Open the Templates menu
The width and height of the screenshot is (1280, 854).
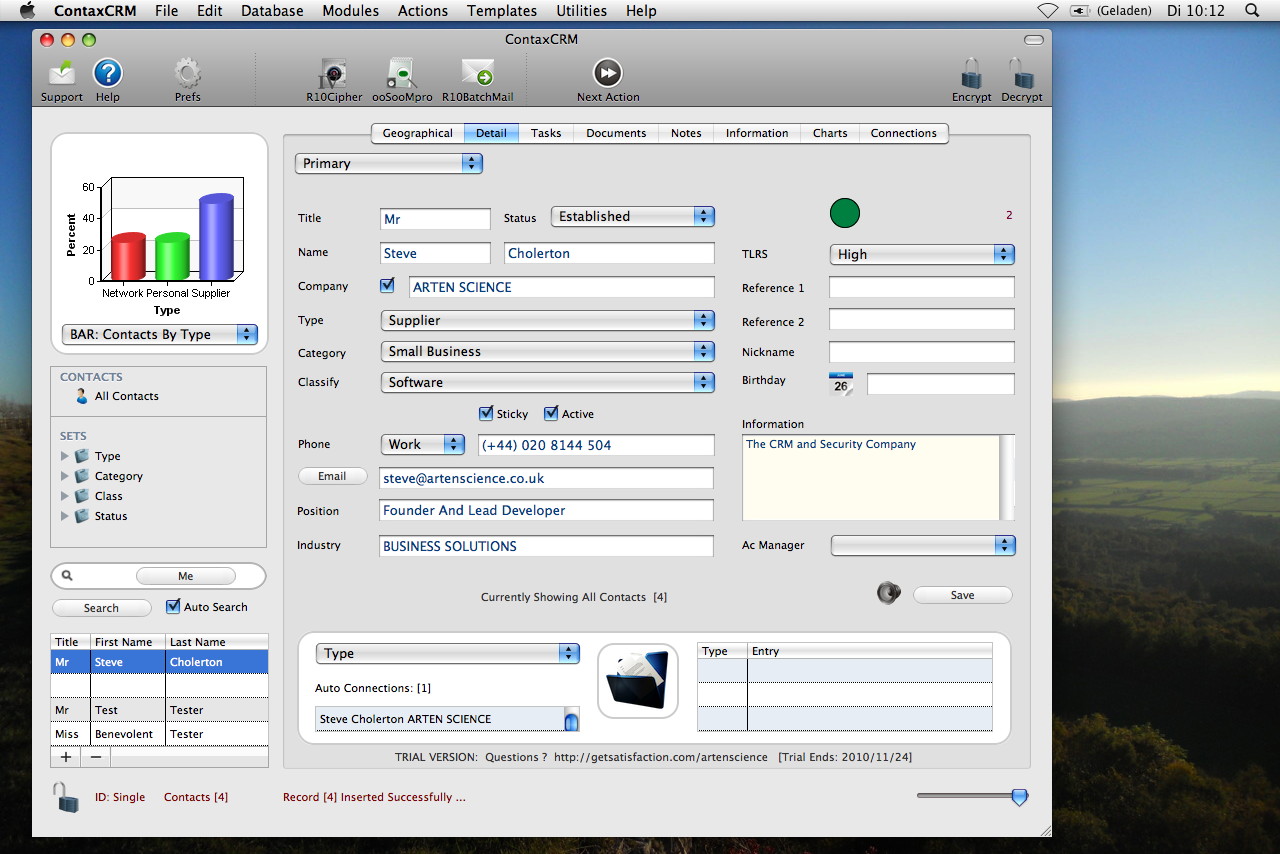502,11
